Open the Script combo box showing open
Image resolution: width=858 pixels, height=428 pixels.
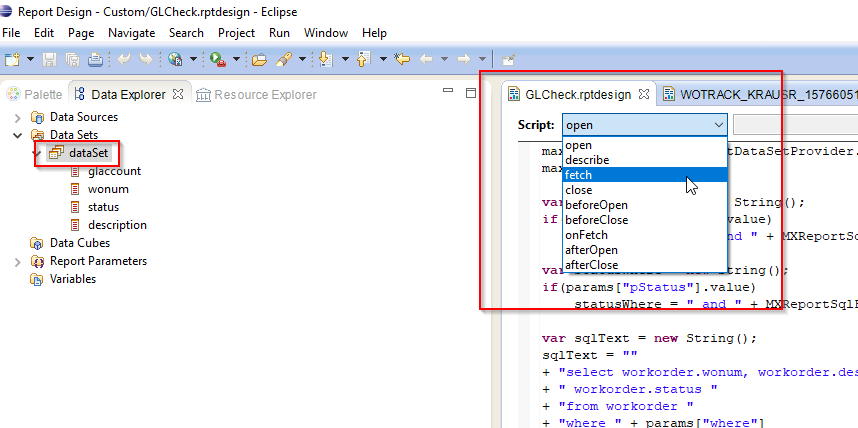tap(645, 125)
